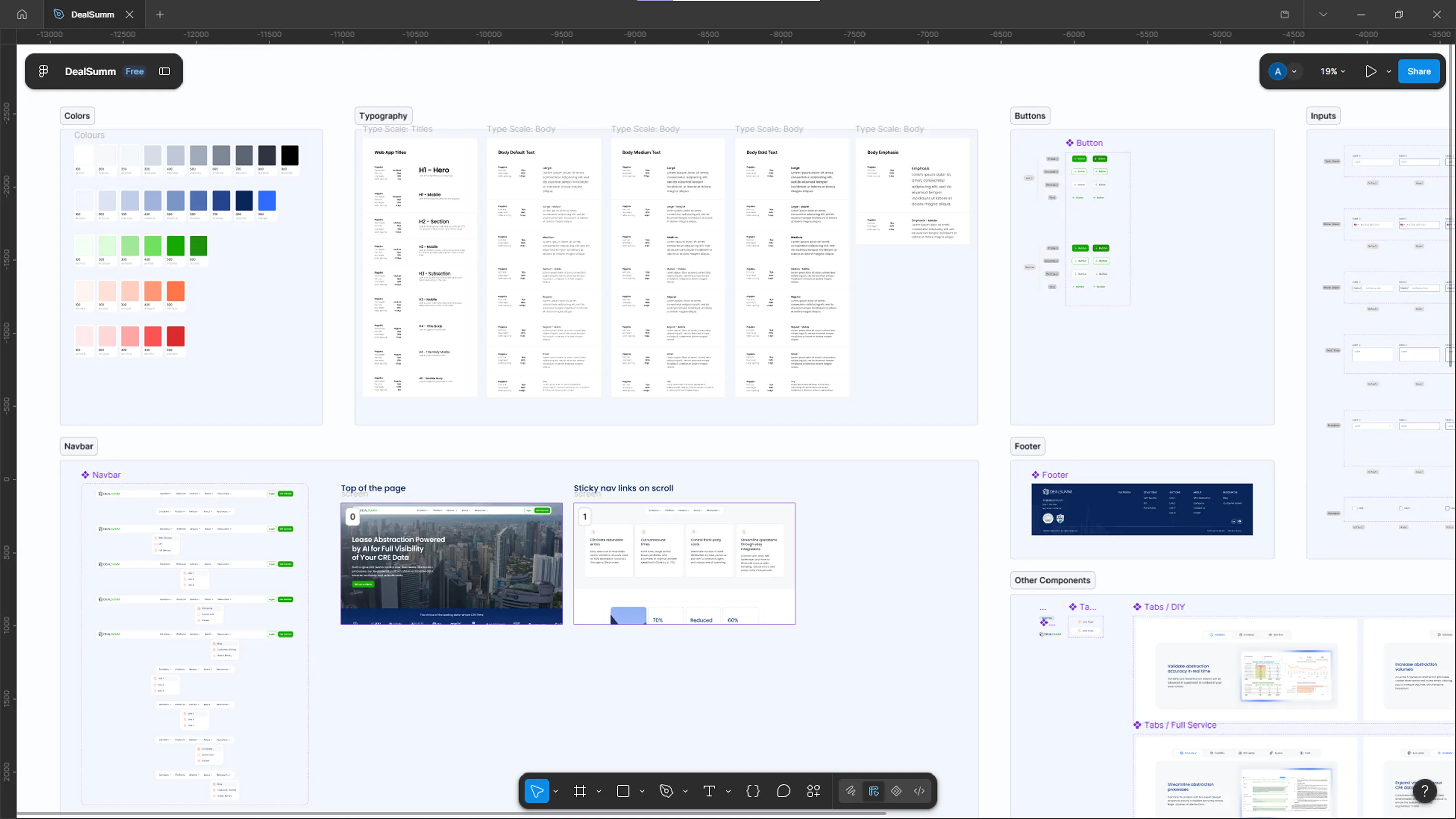Screen dimensions: 1456x819
Task: Click the diamond arrows mode icon
Action: [x=896, y=791]
